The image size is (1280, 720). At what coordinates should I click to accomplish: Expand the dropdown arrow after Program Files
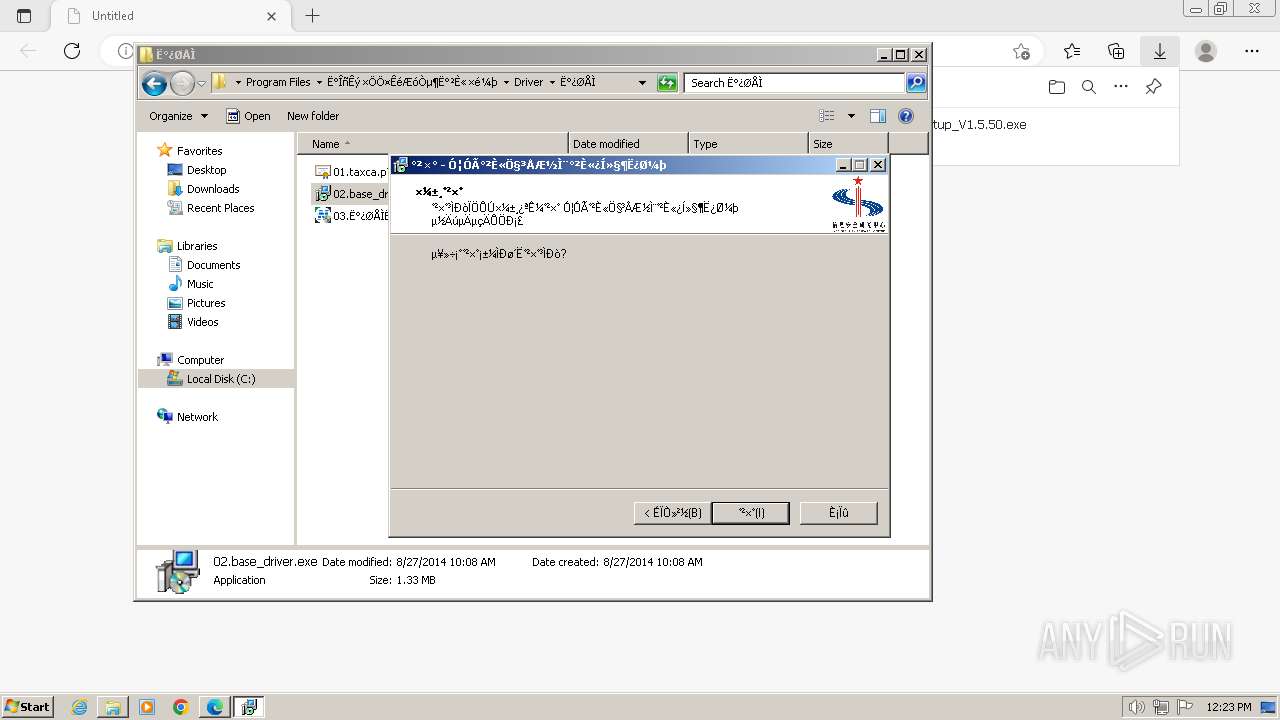coord(319,83)
